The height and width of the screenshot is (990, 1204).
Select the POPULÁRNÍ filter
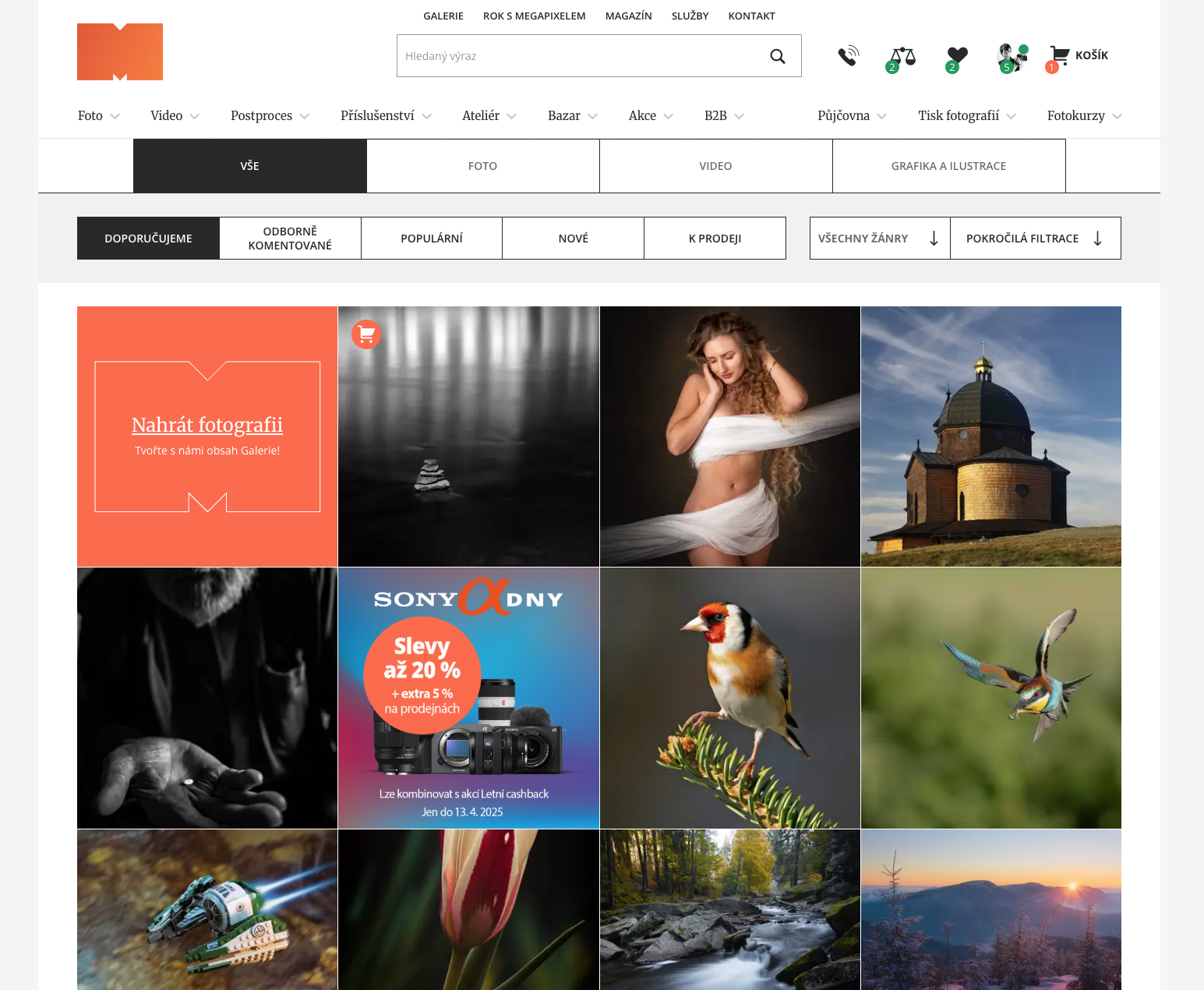tap(432, 239)
